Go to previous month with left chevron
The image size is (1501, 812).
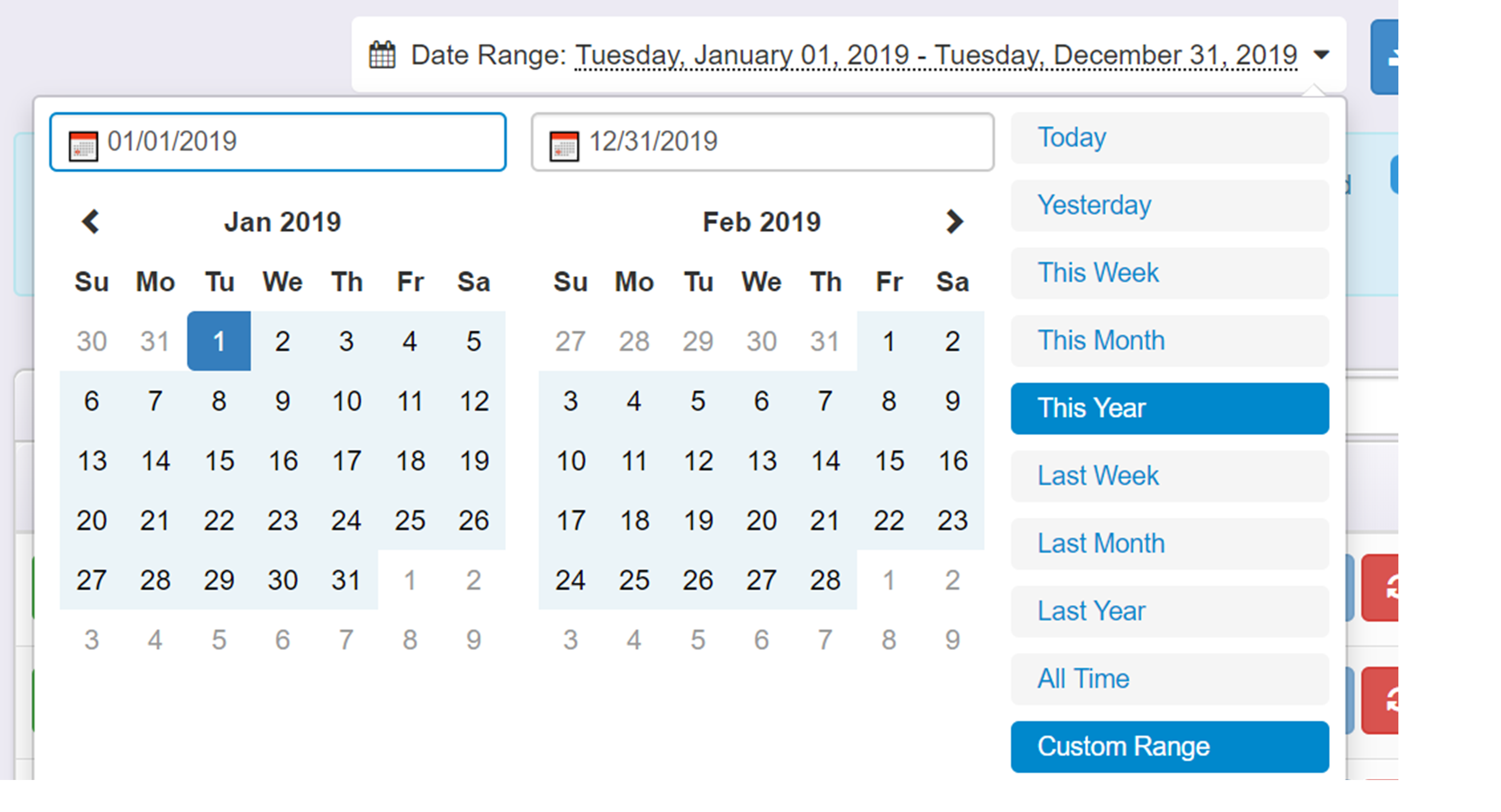point(90,222)
